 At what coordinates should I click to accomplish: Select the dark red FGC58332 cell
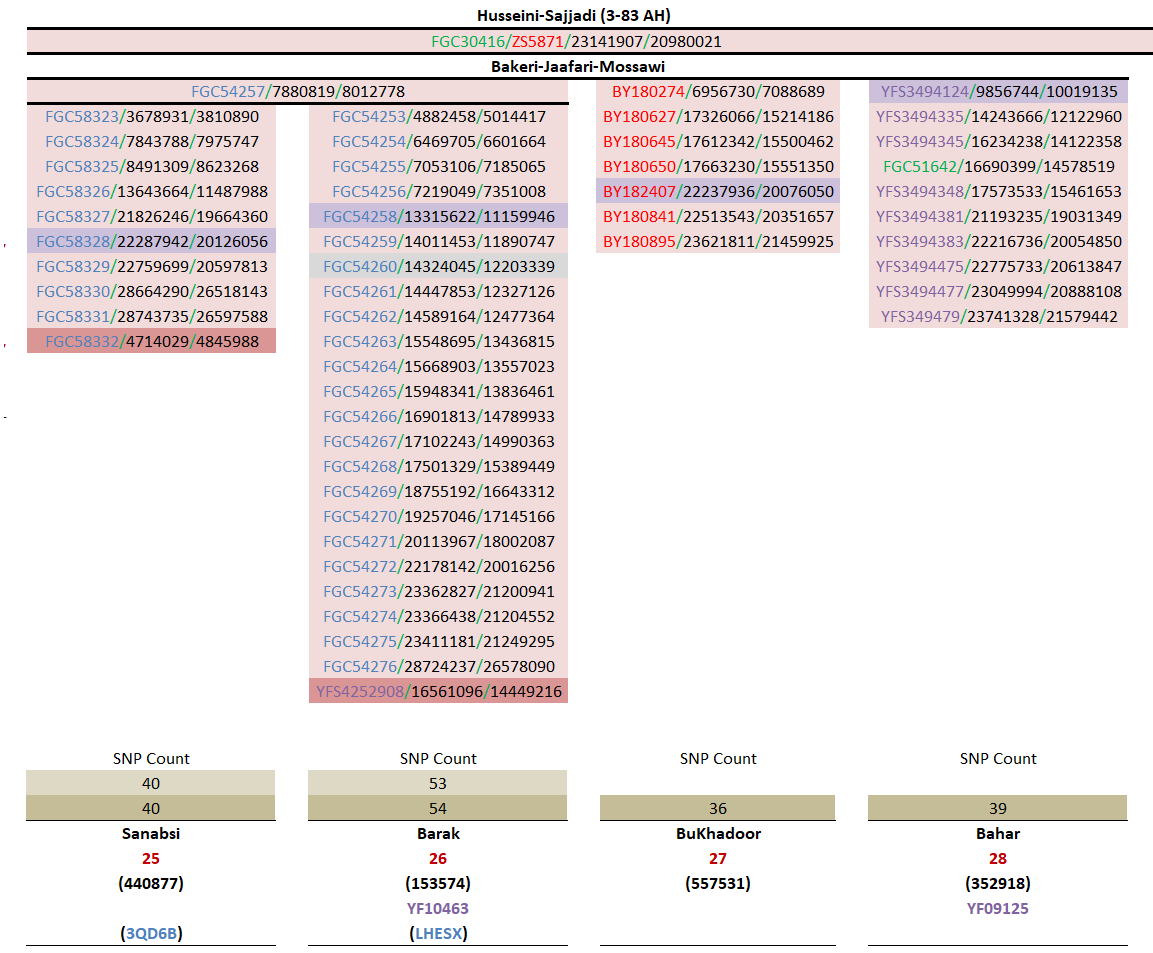pyautogui.click(x=151, y=342)
